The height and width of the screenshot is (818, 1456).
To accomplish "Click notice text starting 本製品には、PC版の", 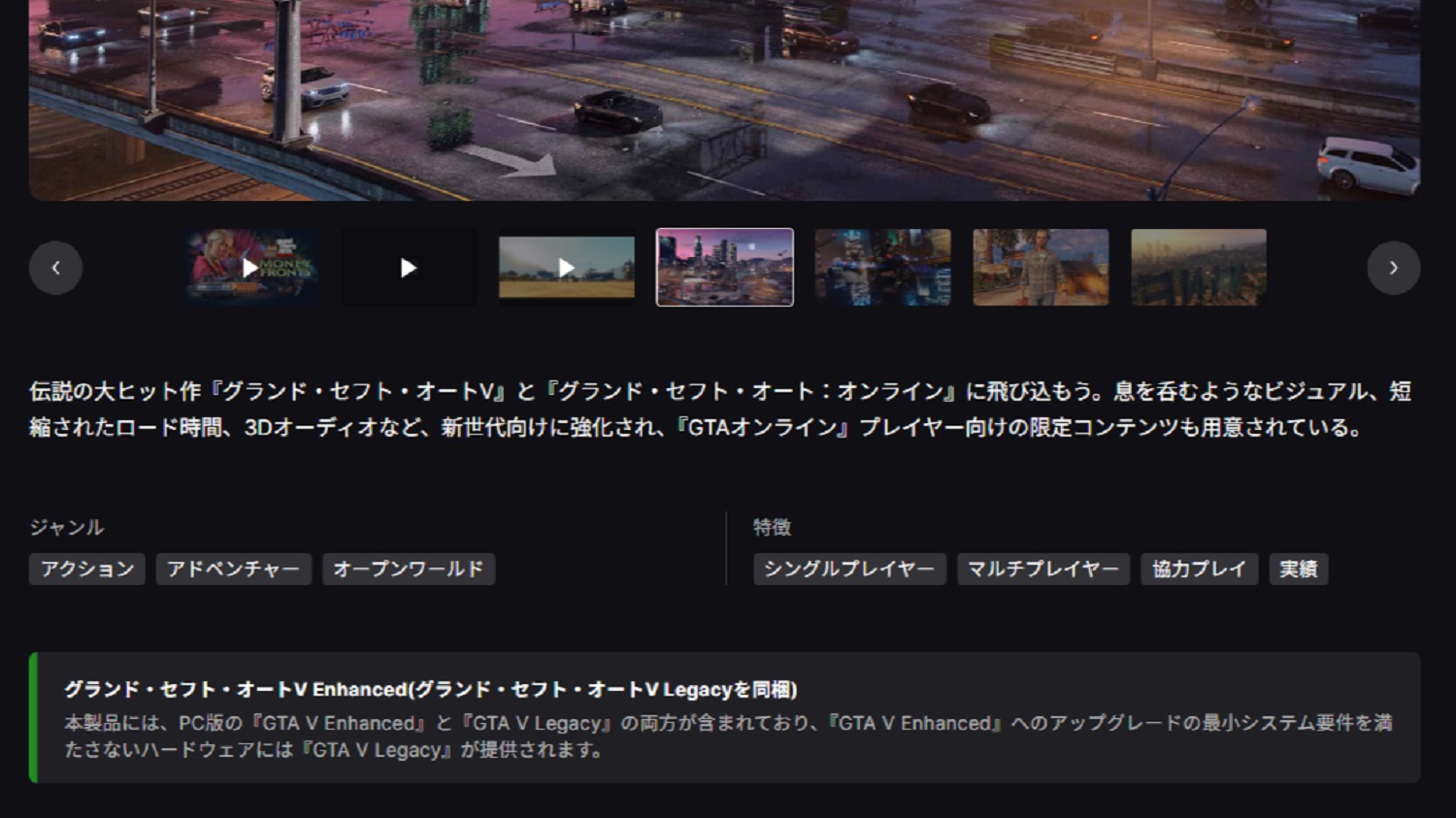I will pos(728,736).
